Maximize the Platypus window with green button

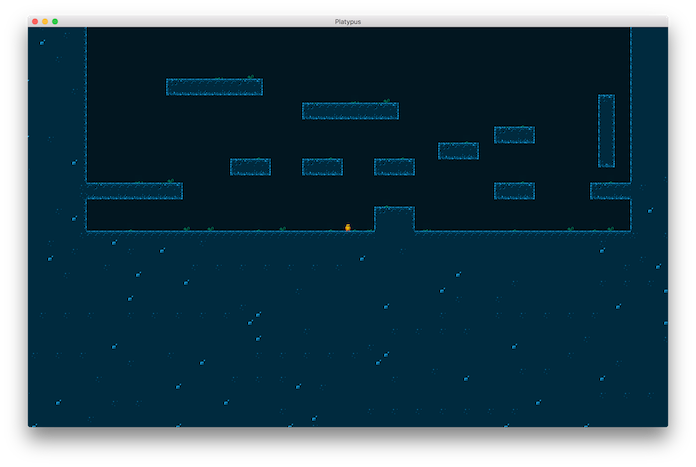[55, 21]
